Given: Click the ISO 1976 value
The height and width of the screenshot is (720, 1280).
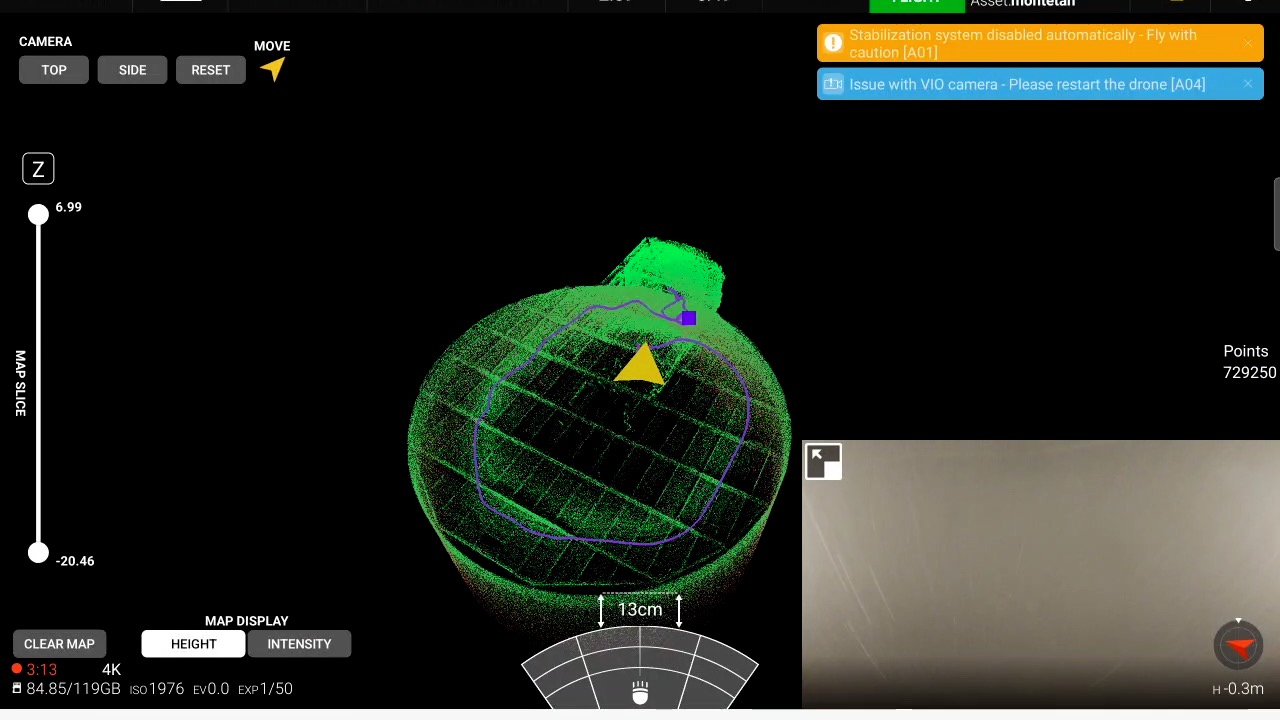Looking at the screenshot, I should pos(157,689).
